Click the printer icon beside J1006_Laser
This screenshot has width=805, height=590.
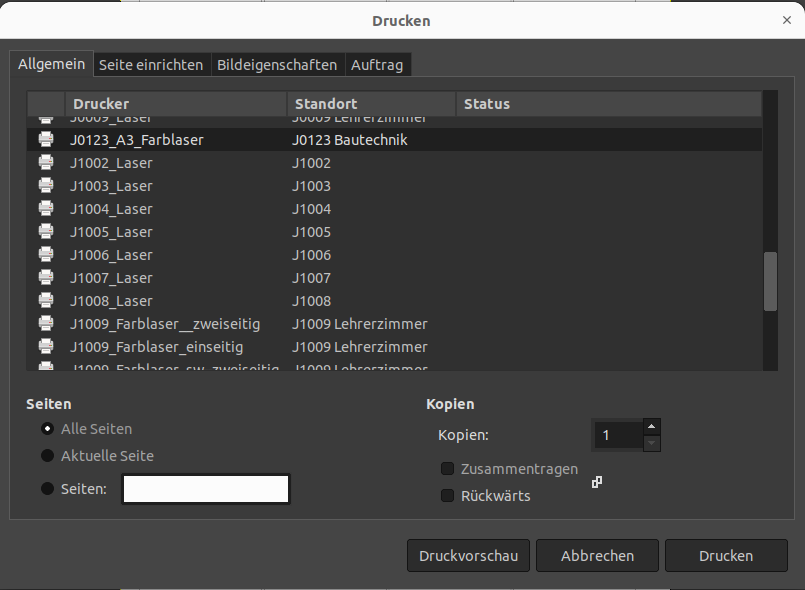click(45, 254)
